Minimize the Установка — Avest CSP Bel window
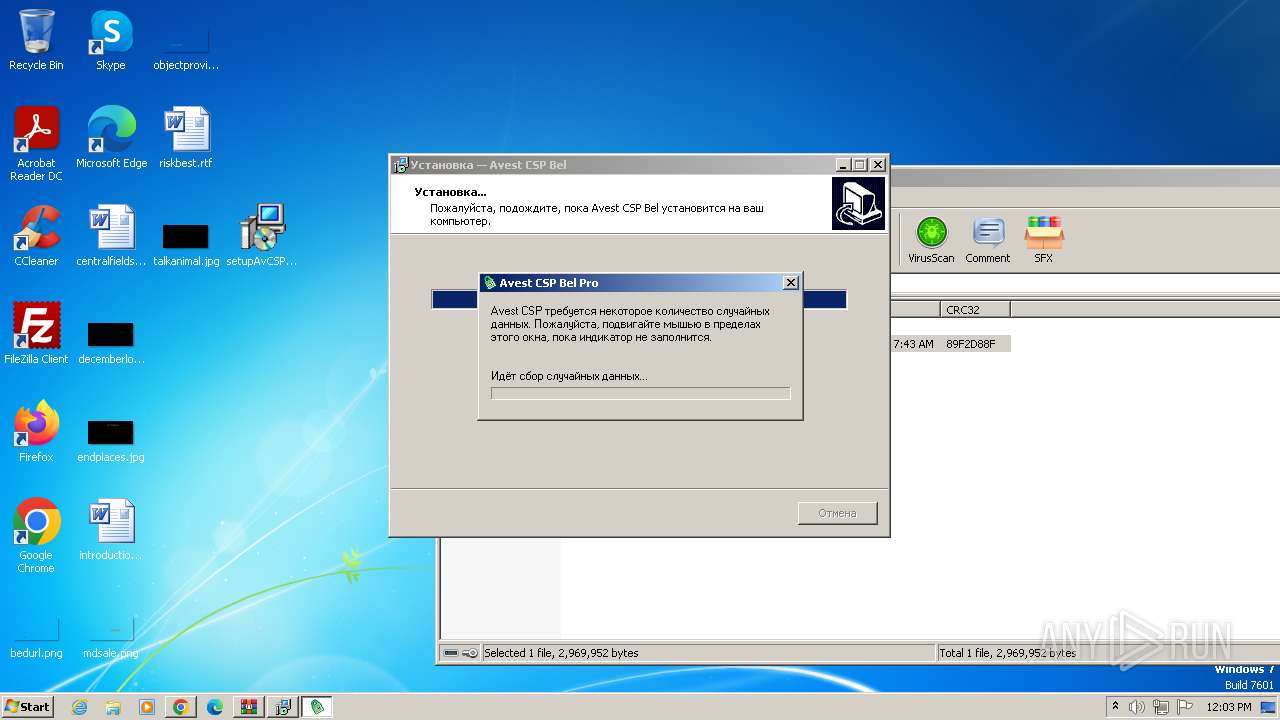Viewport: 1280px width, 720px height. click(x=843, y=165)
